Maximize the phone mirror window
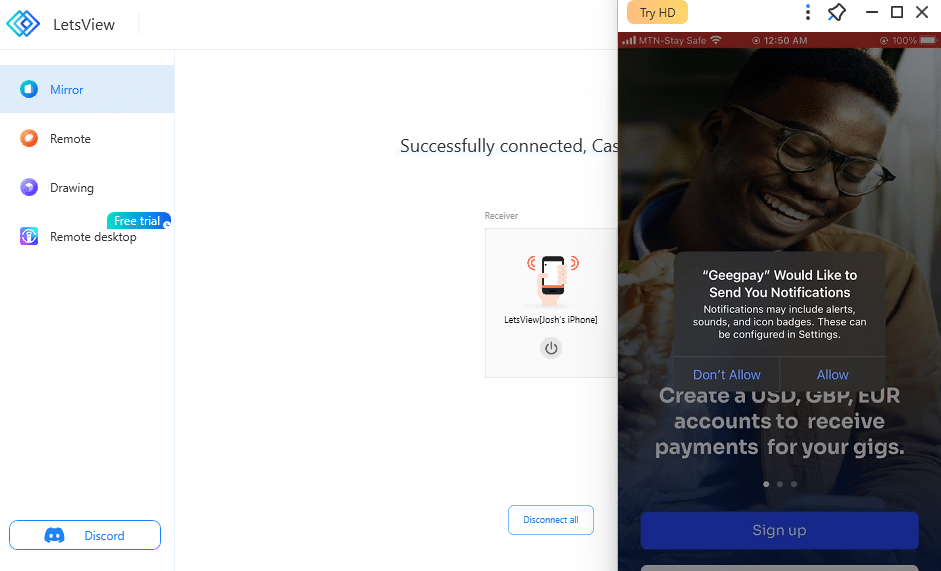Viewport: 941px width, 571px height. [x=897, y=12]
